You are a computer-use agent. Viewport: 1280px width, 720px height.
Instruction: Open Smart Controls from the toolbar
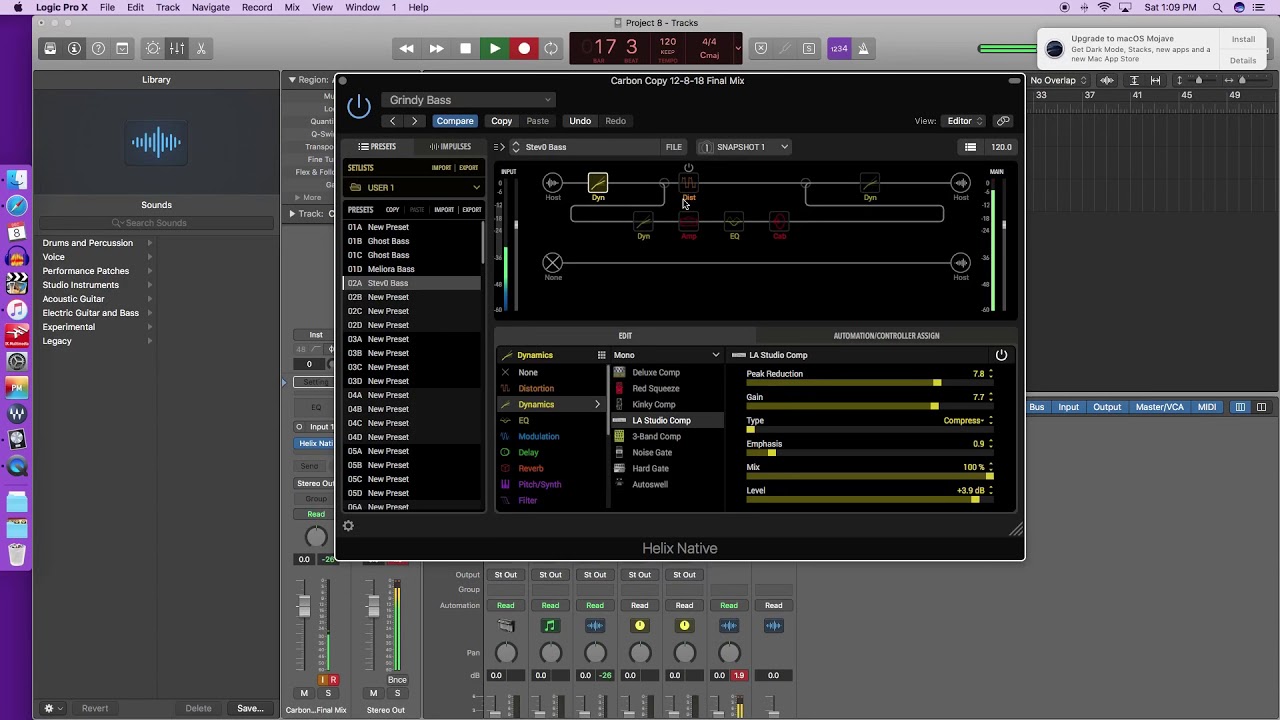pos(153,48)
